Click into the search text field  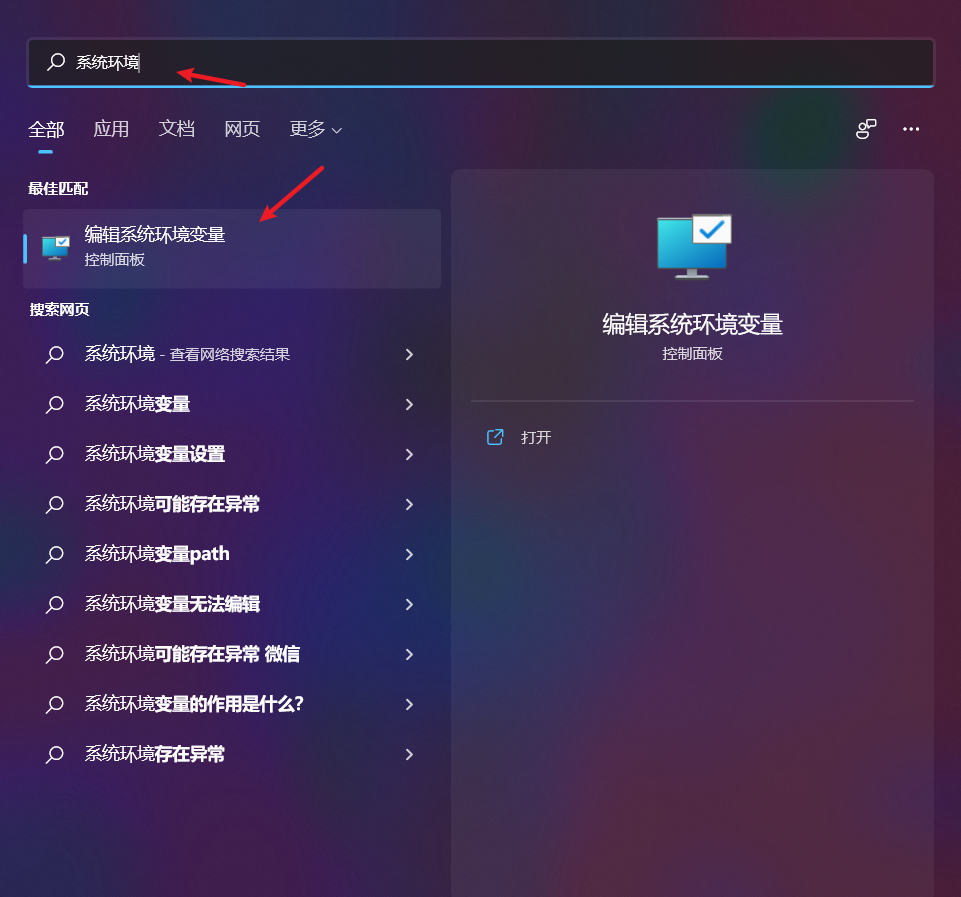pos(480,62)
